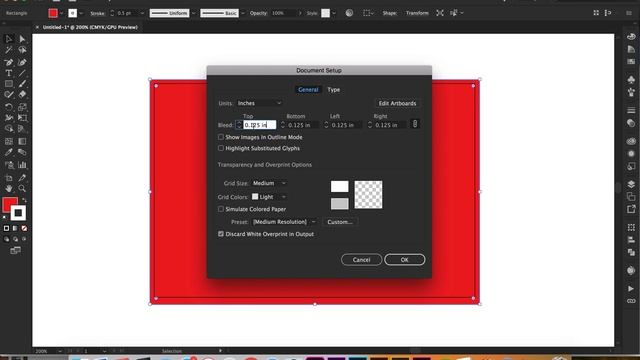Expand the fill color dropdown in control bar
Image resolution: width=640 pixels, height=360 pixels.
(62, 13)
